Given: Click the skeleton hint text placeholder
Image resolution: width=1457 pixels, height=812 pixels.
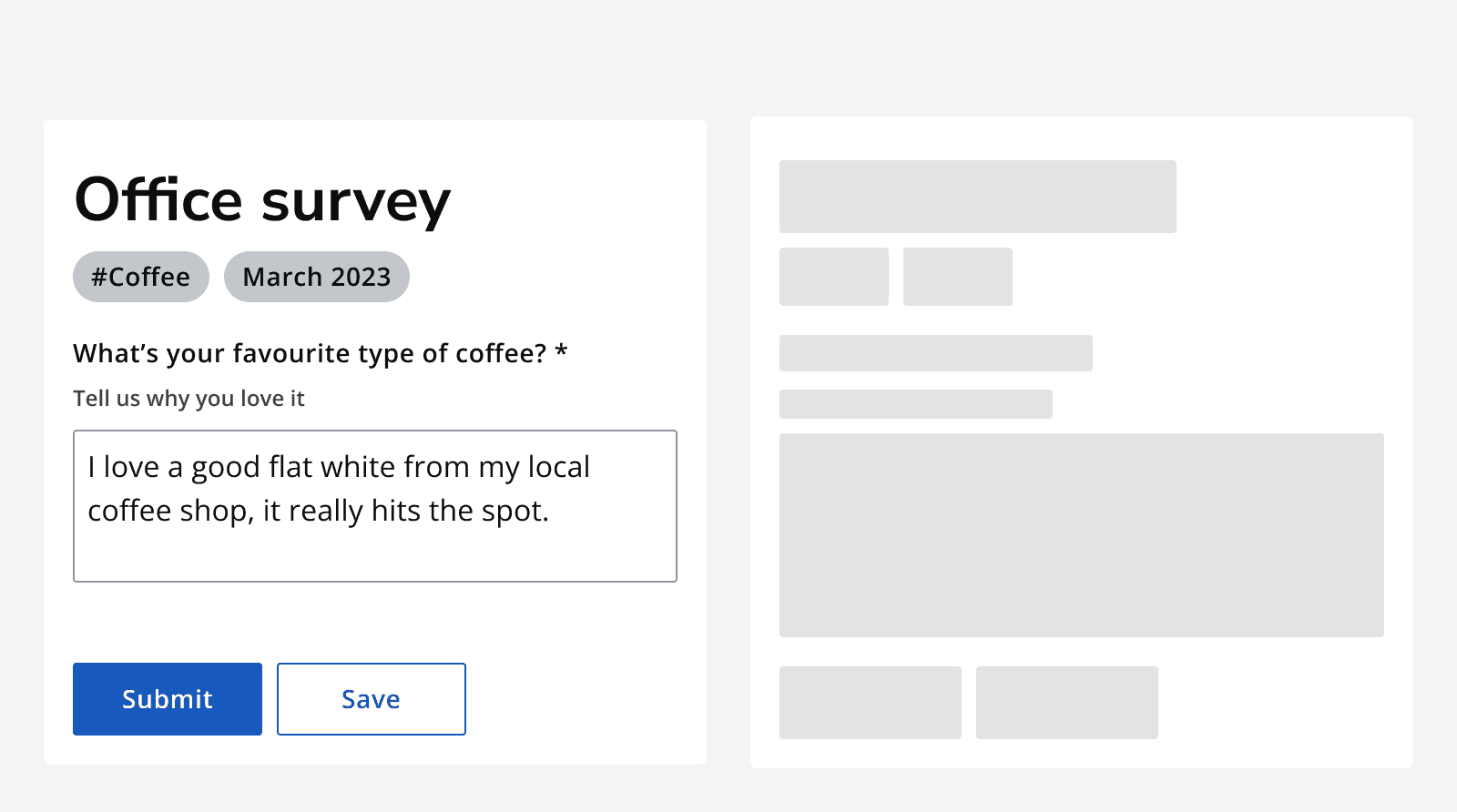Looking at the screenshot, I should [916, 404].
